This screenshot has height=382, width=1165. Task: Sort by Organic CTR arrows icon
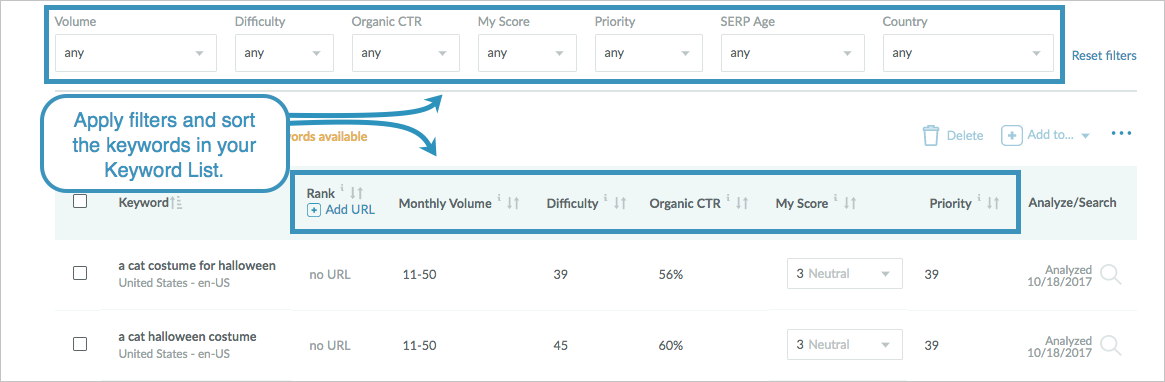point(741,203)
